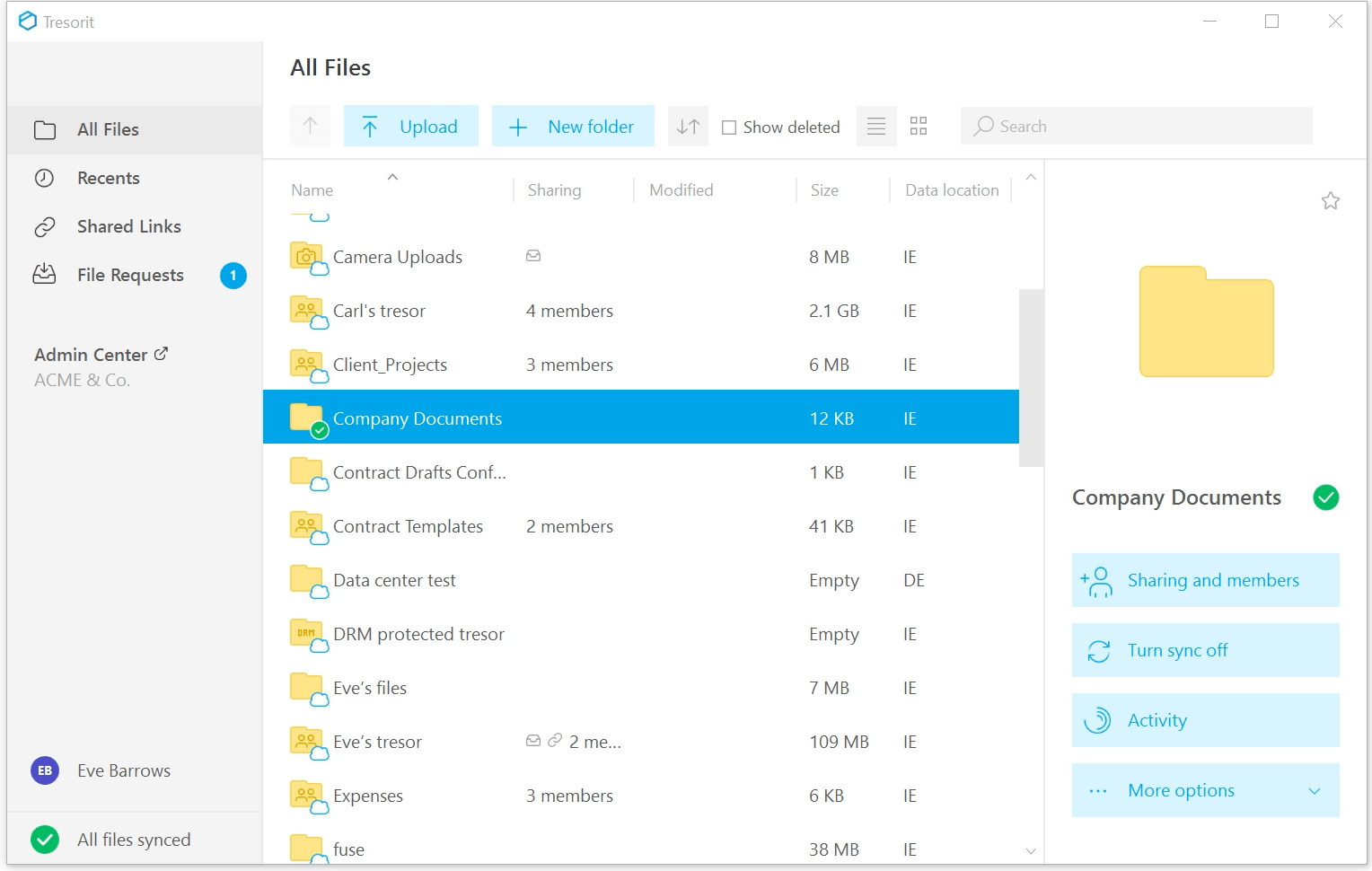This screenshot has width=1372, height=871.
Task: Click the DE data location cell
Action: pyautogui.click(x=914, y=580)
